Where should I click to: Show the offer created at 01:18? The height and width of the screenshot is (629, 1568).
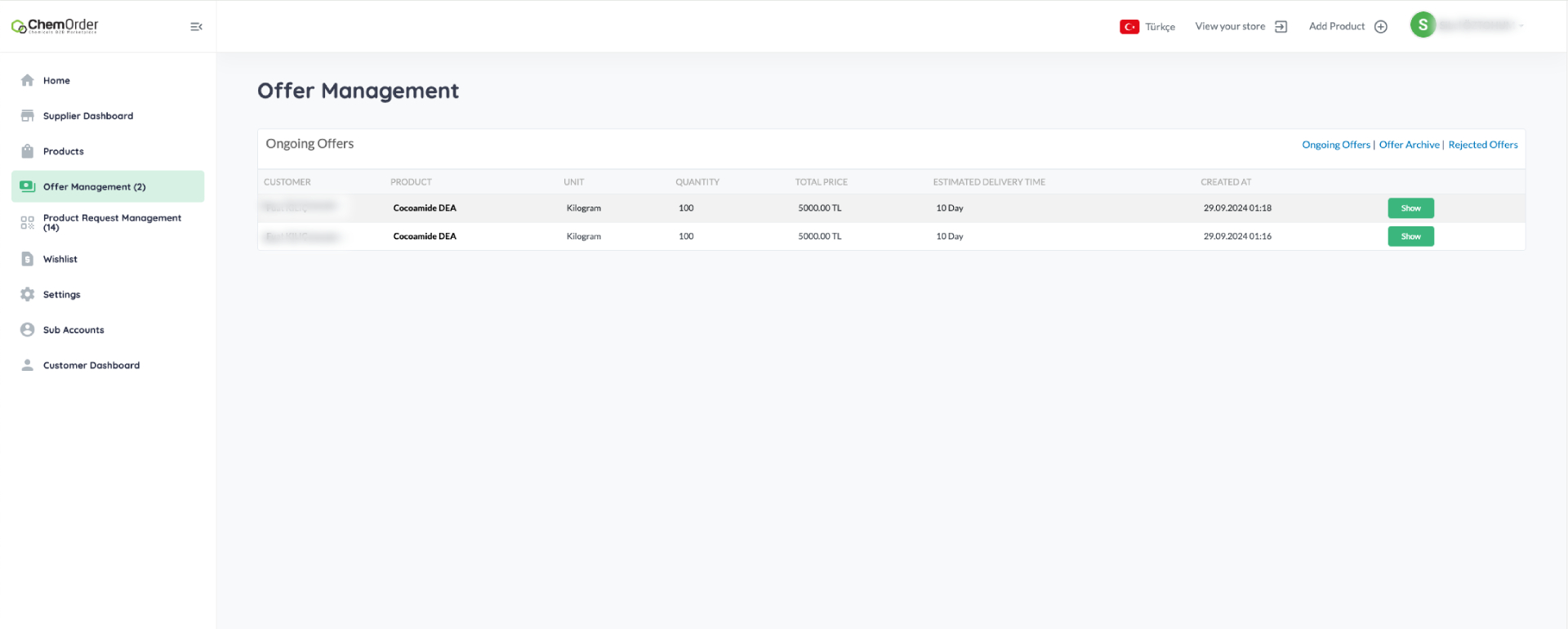(1410, 208)
